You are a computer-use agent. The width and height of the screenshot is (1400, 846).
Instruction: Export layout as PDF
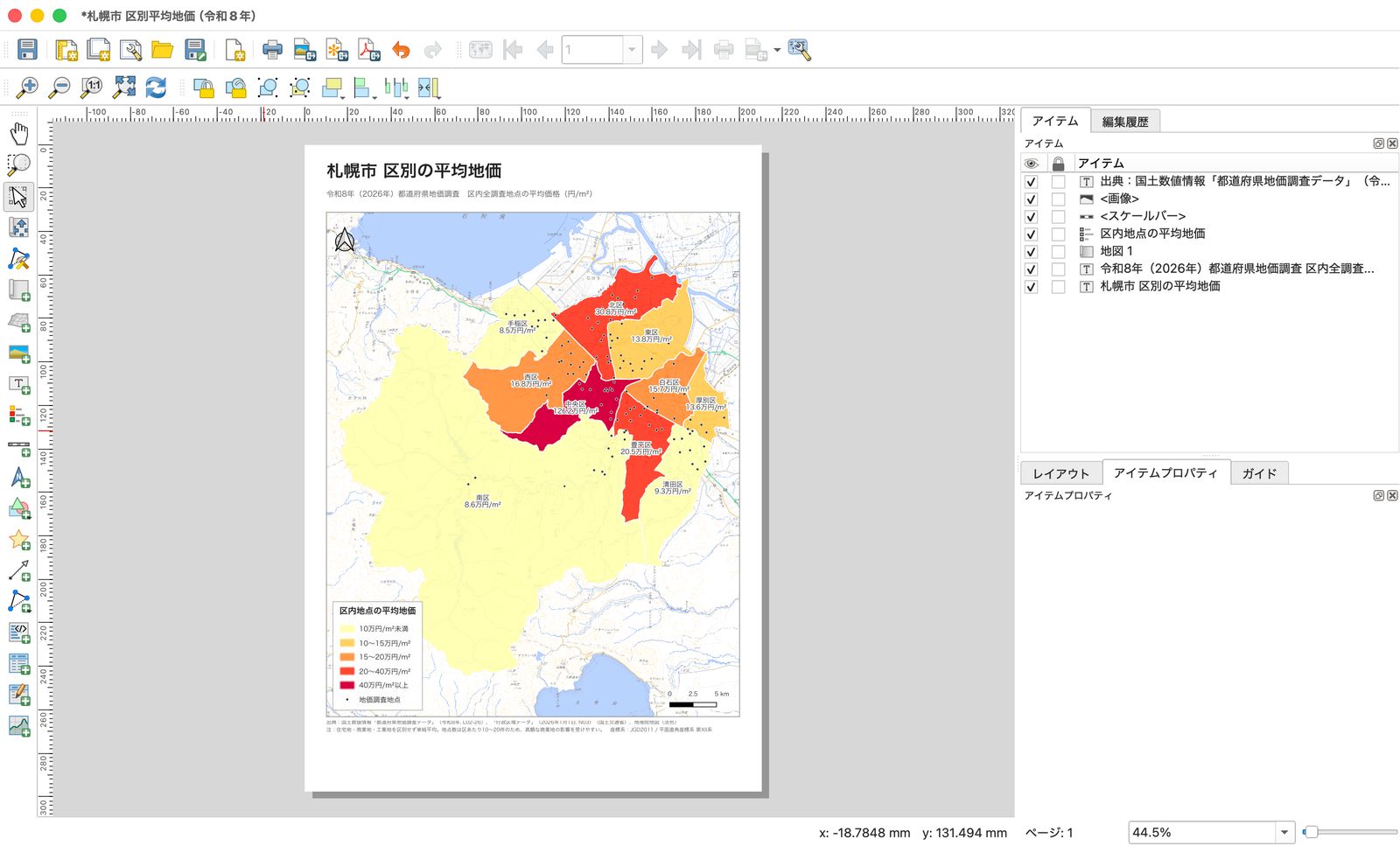click(369, 50)
